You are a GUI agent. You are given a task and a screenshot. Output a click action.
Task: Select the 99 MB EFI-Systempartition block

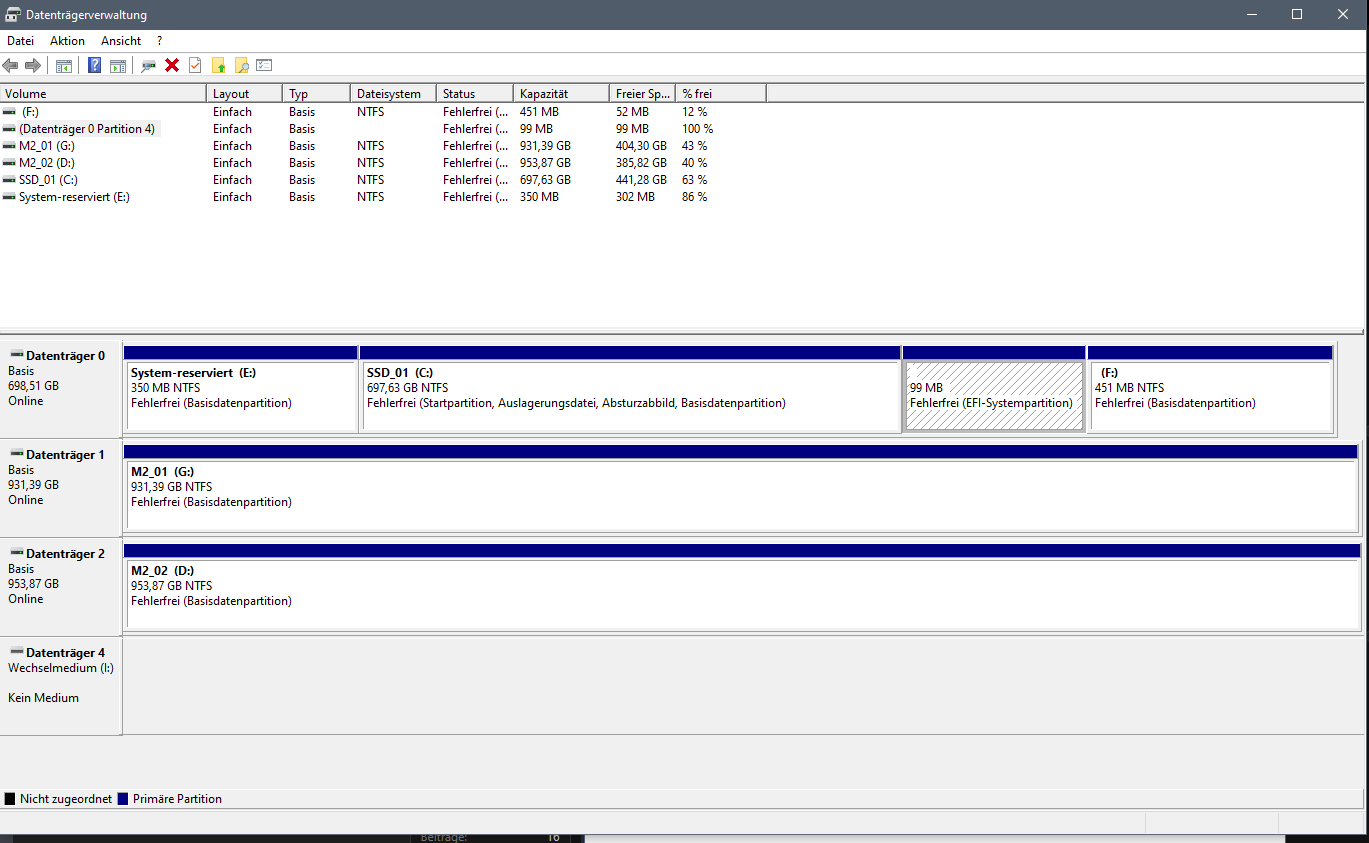994,390
